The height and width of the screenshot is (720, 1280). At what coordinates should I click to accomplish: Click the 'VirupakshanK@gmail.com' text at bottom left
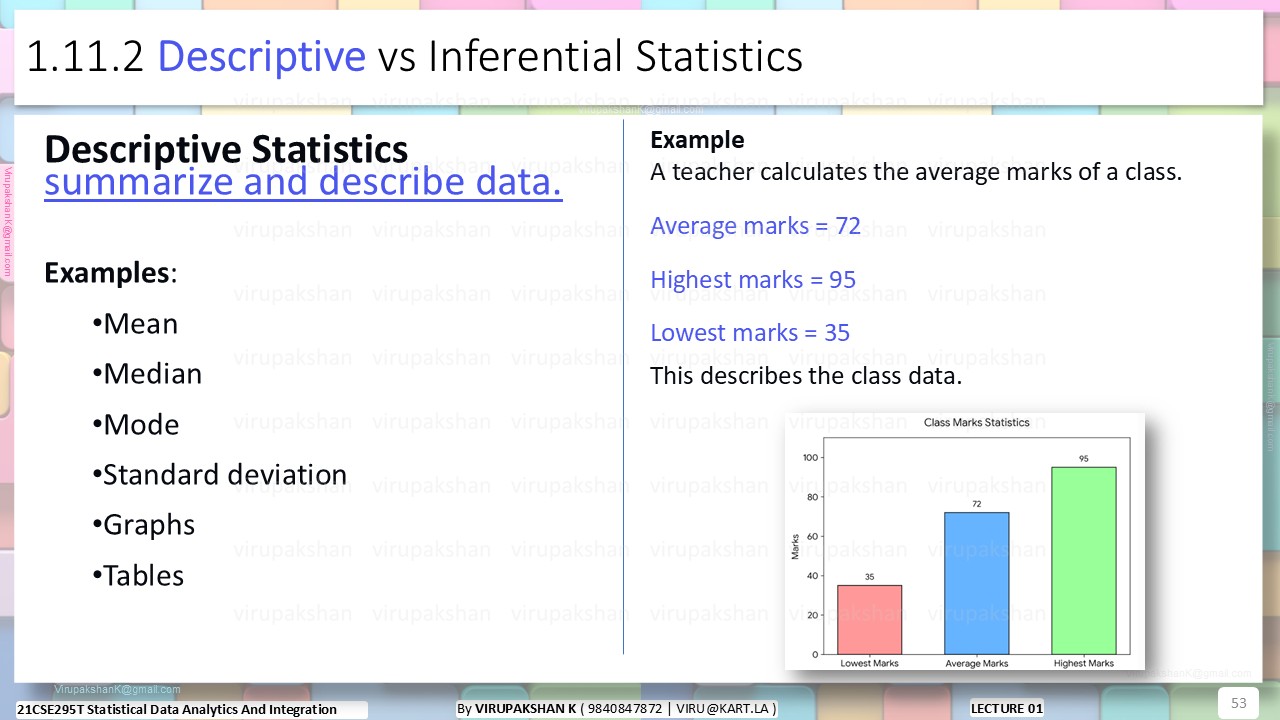point(118,690)
